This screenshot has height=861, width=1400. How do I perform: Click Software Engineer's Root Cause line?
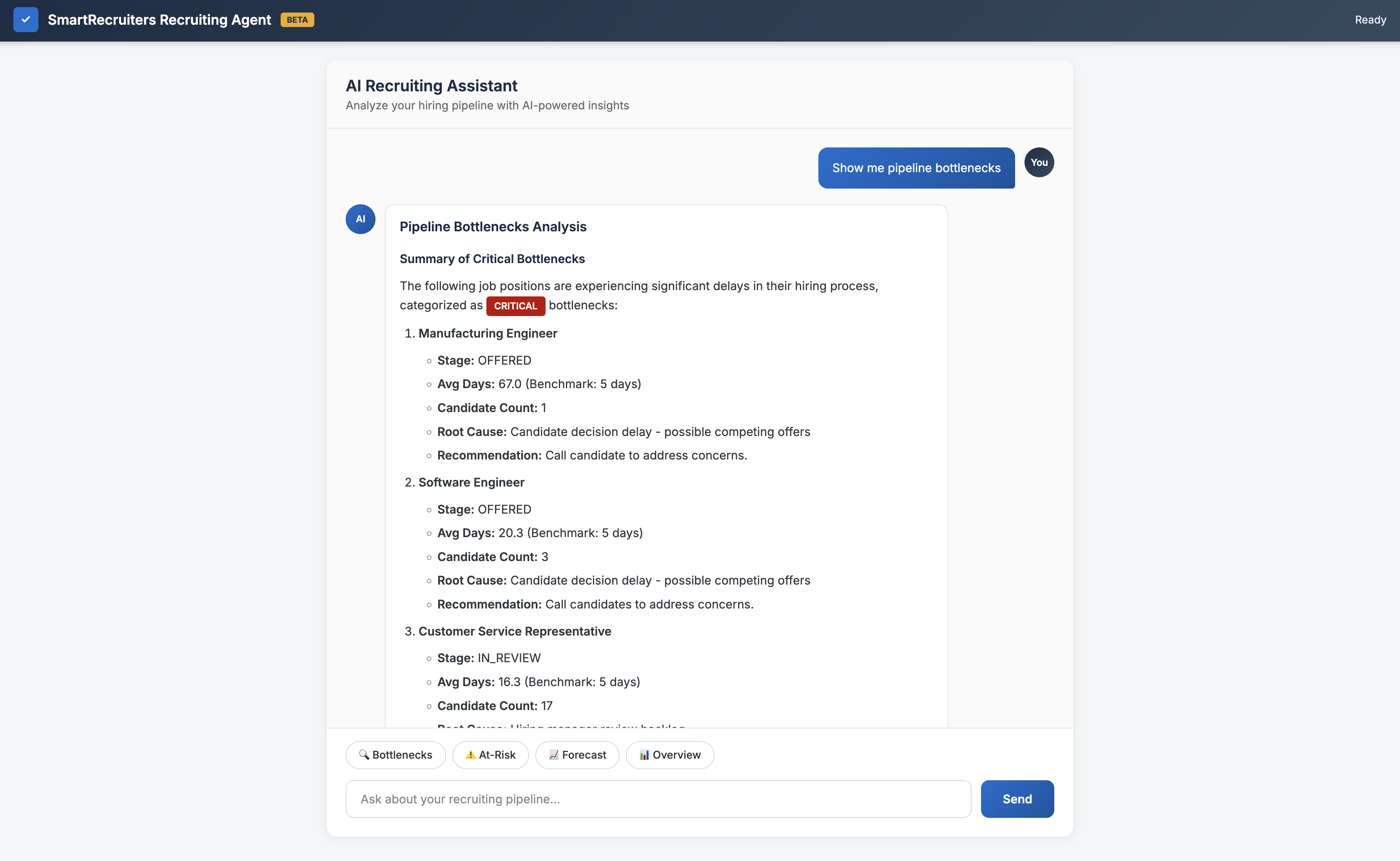(x=624, y=580)
